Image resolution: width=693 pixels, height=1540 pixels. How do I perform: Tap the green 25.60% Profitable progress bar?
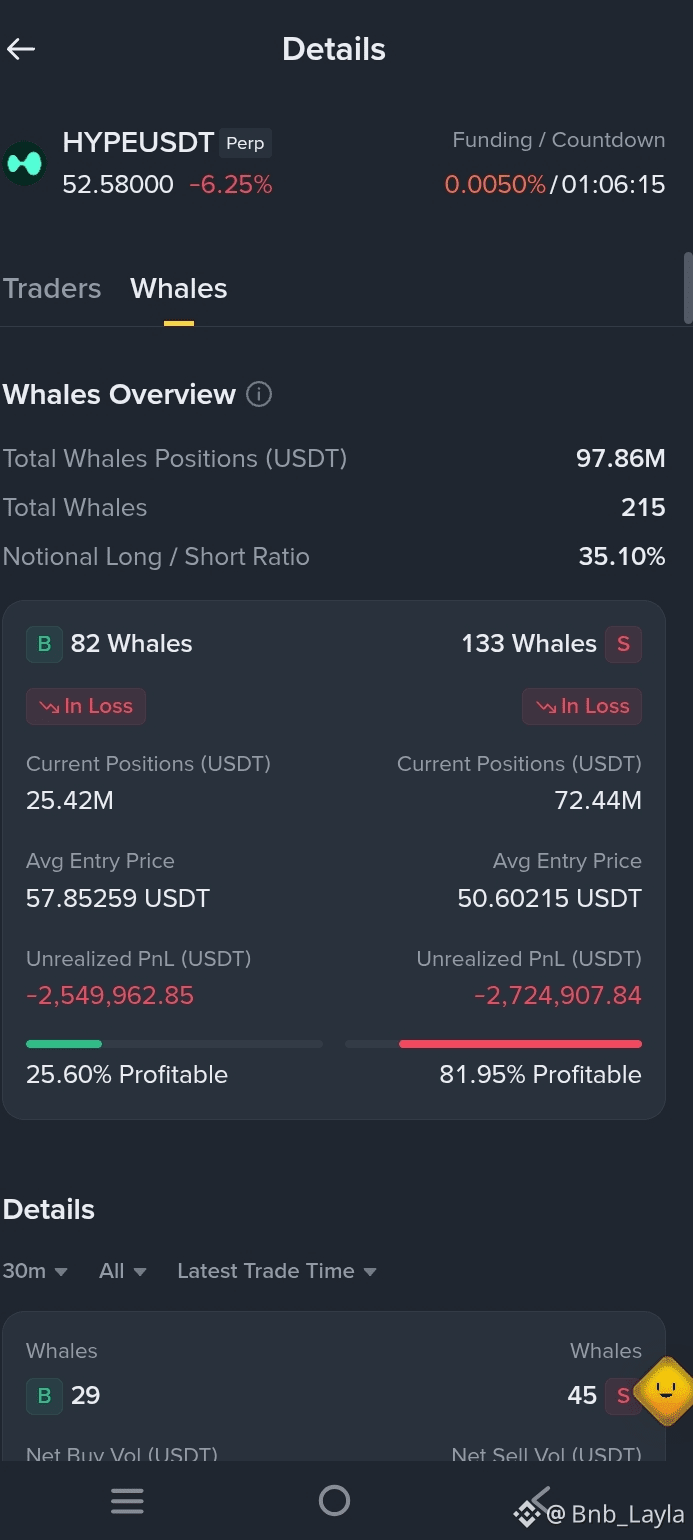pyautogui.click(x=174, y=1044)
